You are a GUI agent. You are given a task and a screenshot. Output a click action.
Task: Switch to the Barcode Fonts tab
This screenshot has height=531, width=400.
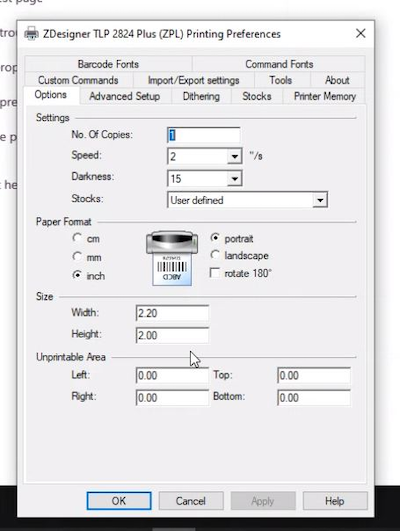click(108, 64)
